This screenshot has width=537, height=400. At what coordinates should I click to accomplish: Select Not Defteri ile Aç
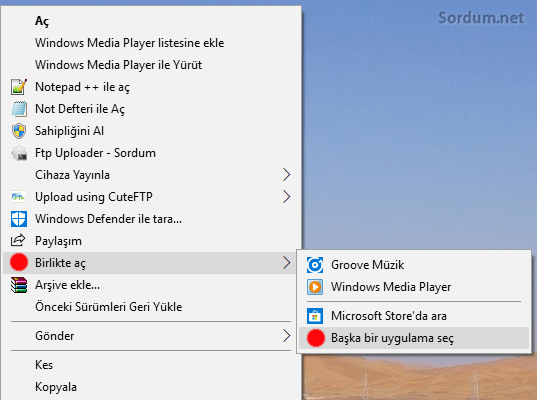coord(150,109)
